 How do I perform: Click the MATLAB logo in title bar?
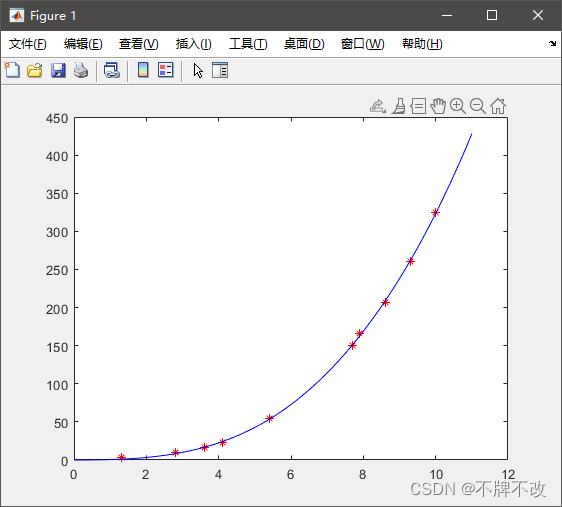click(x=16, y=15)
